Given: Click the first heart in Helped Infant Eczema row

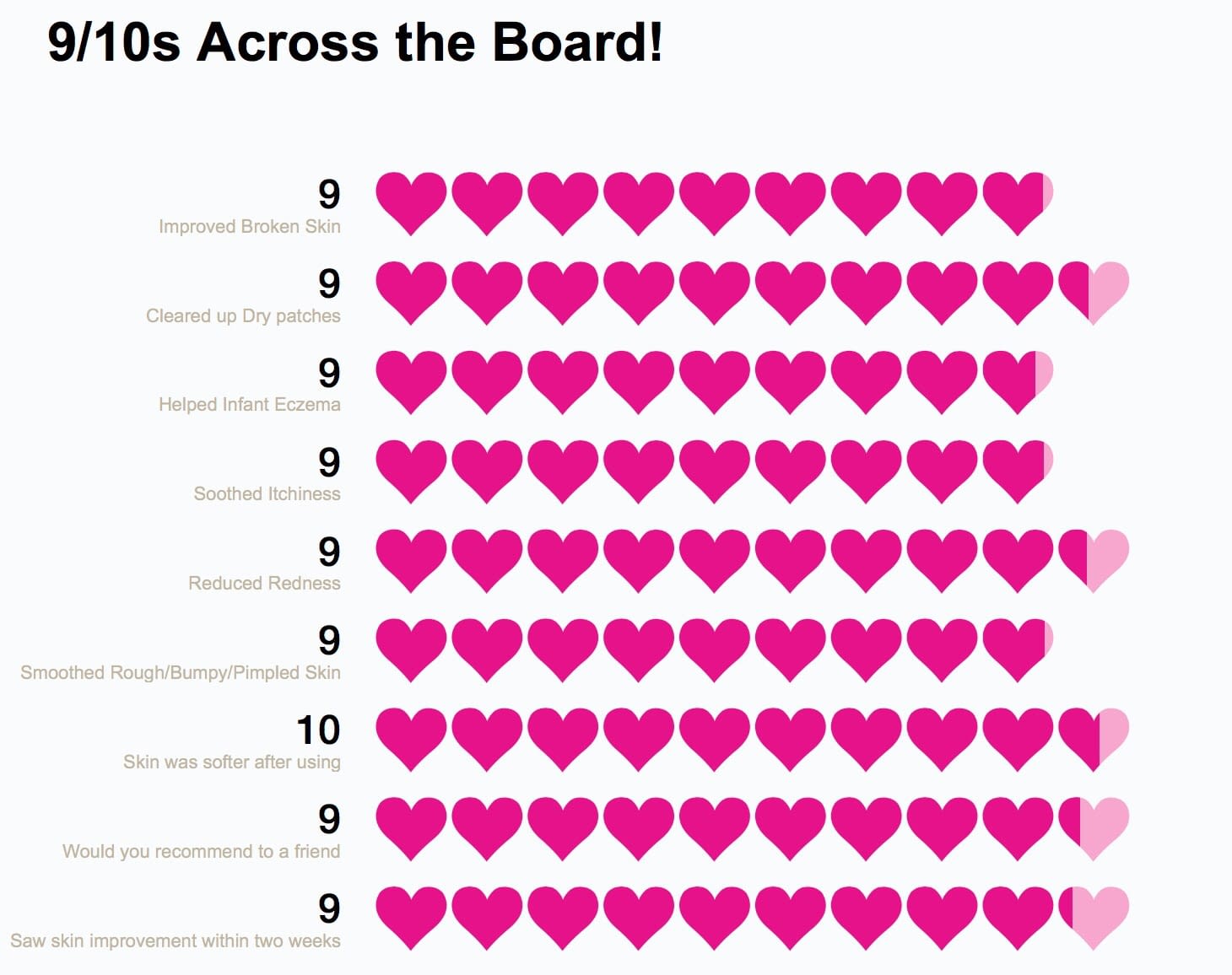Looking at the screenshot, I should [411, 382].
